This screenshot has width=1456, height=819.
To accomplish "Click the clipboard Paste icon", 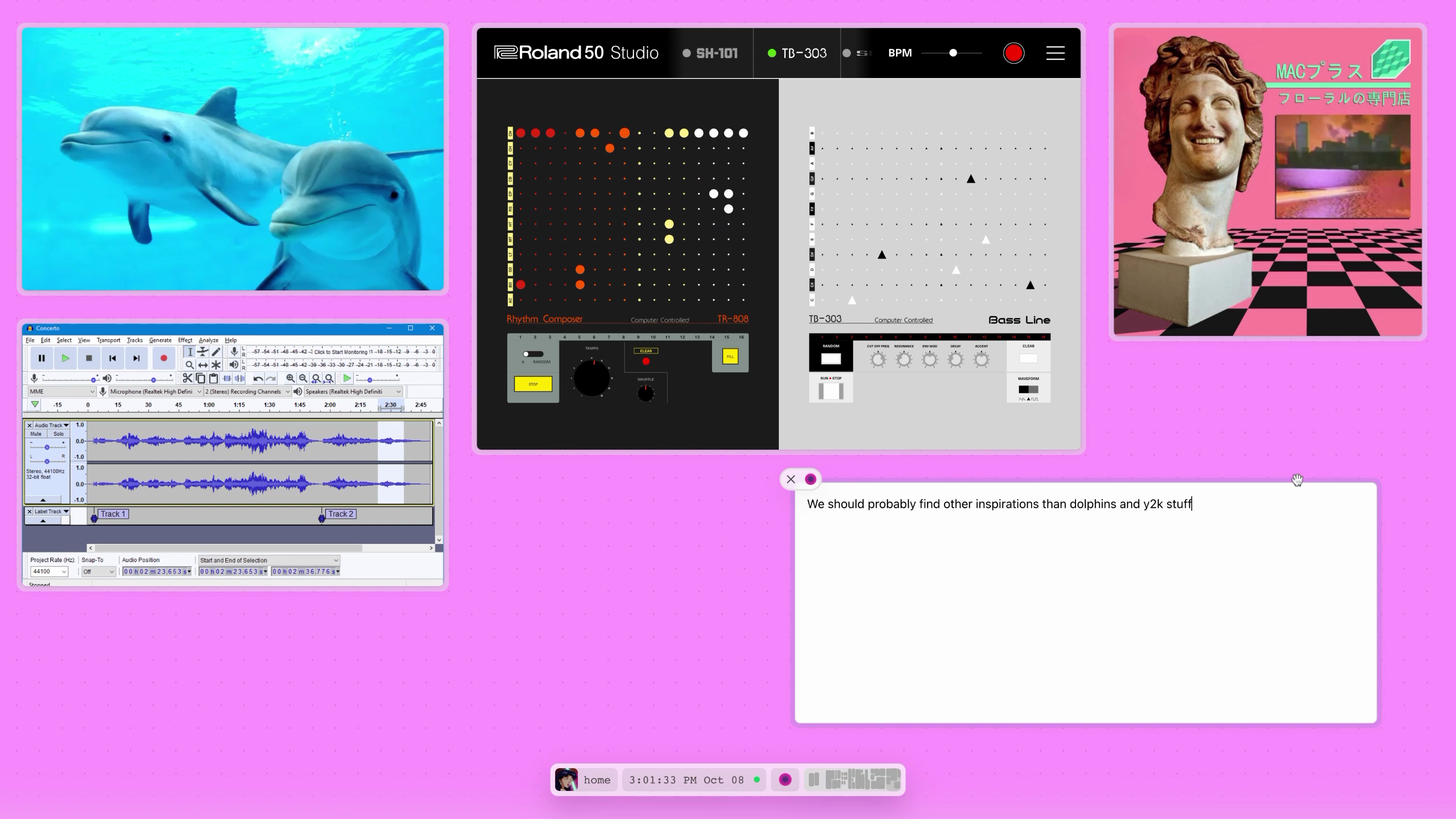I will point(213,379).
